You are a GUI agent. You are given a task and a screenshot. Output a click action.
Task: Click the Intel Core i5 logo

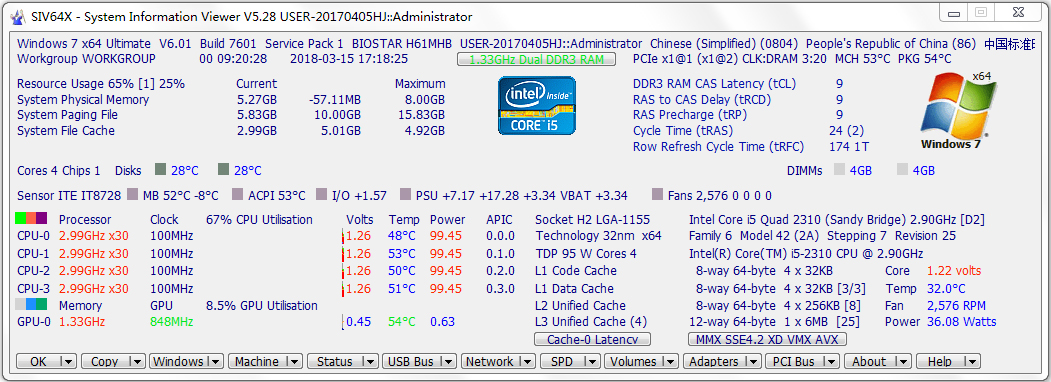click(x=537, y=105)
